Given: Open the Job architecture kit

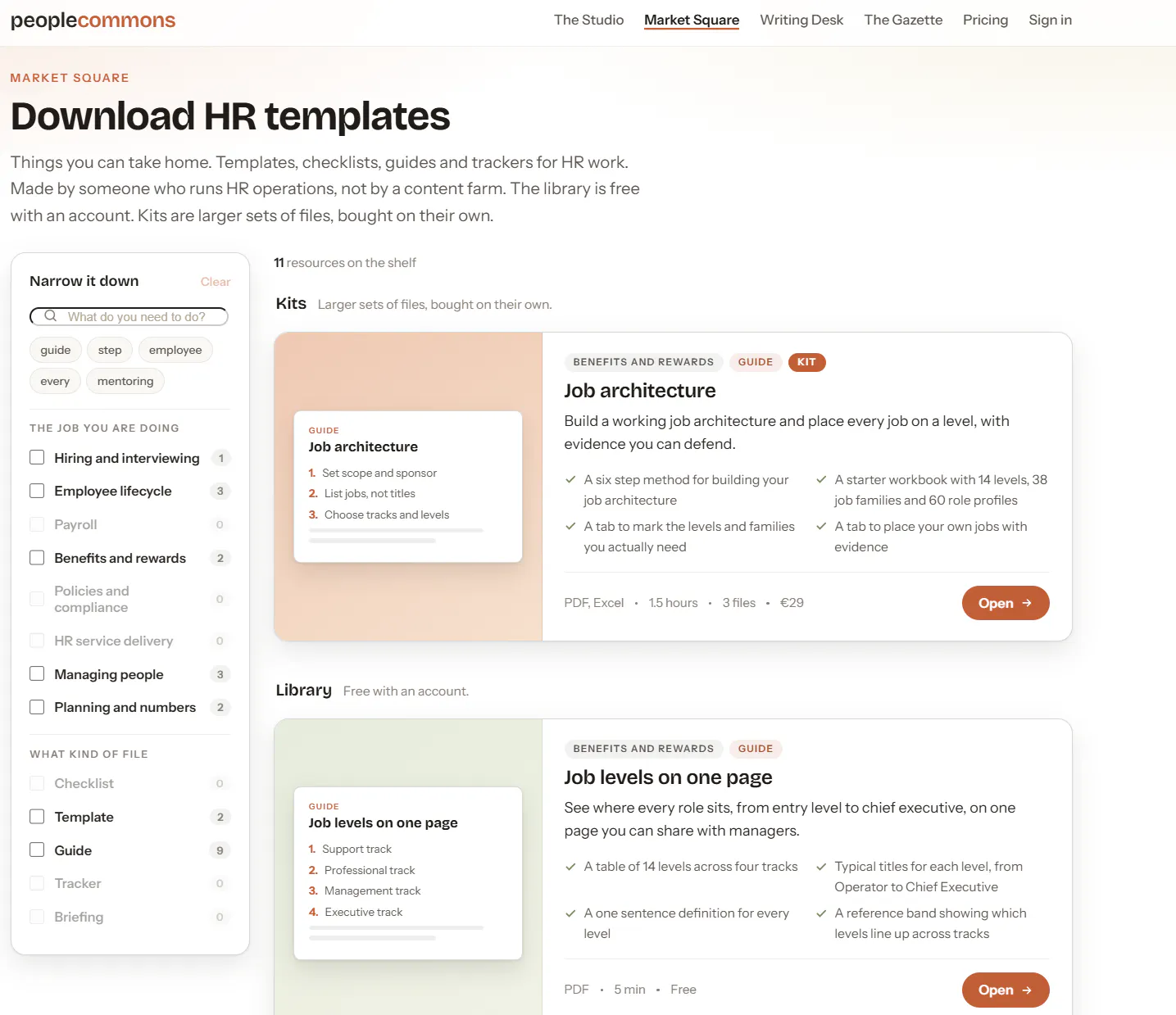Looking at the screenshot, I should point(1006,603).
